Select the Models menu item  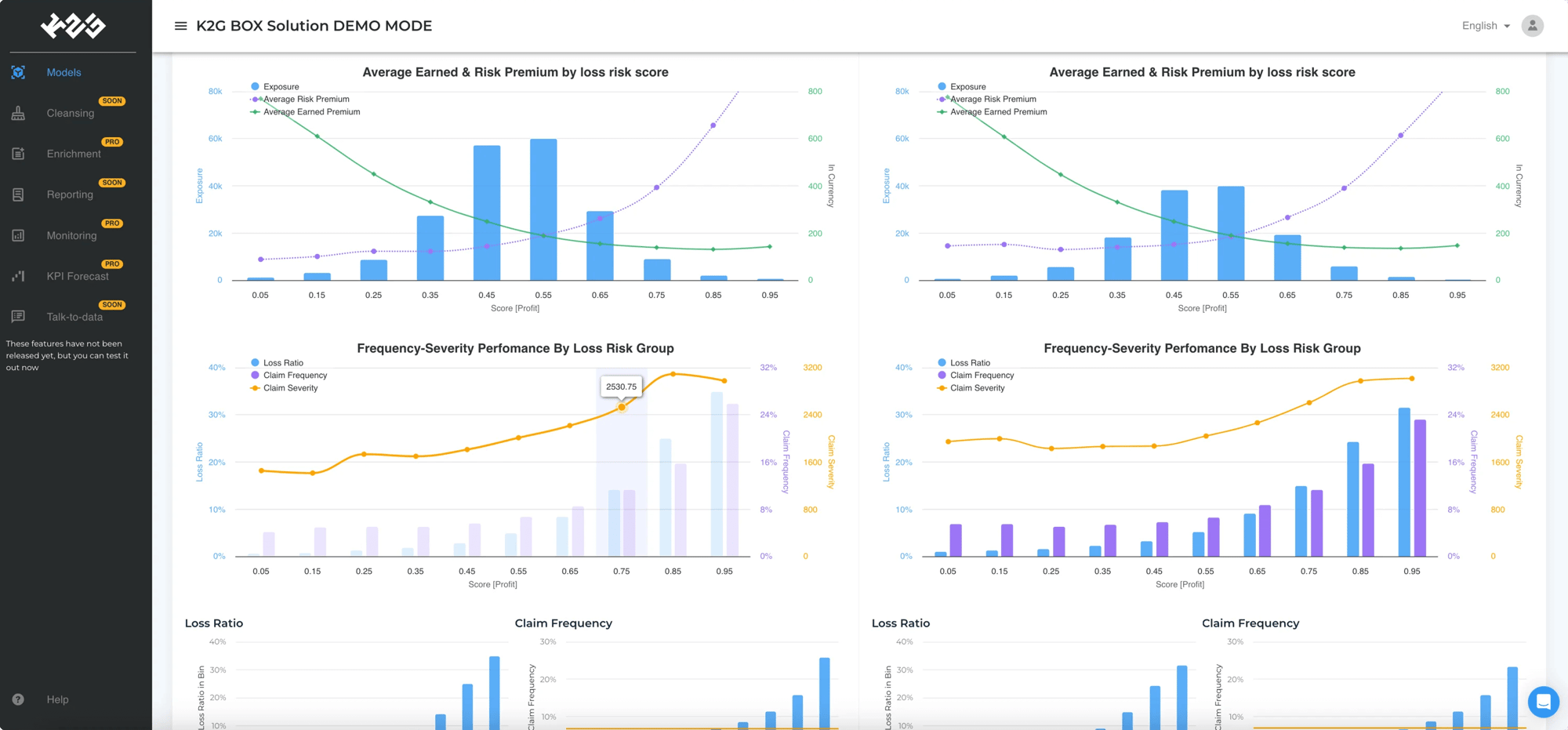[64, 72]
